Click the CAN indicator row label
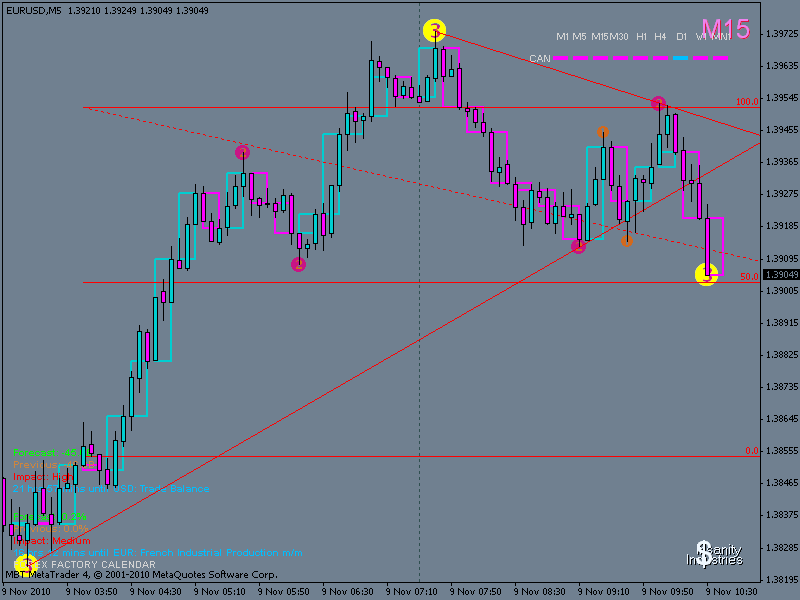The width and height of the screenshot is (800, 600). click(x=540, y=59)
